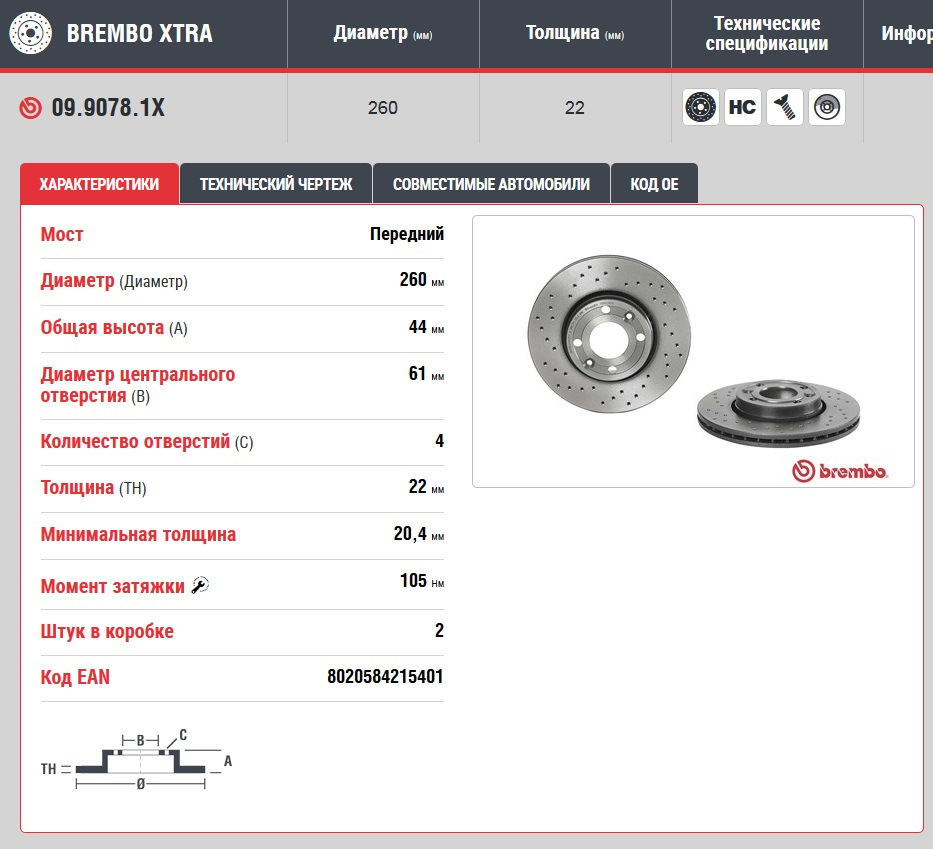Image resolution: width=933 pixels, height=849 pixels.
Task: Click the 44 мм overall height value
Action: pos(427,327)
